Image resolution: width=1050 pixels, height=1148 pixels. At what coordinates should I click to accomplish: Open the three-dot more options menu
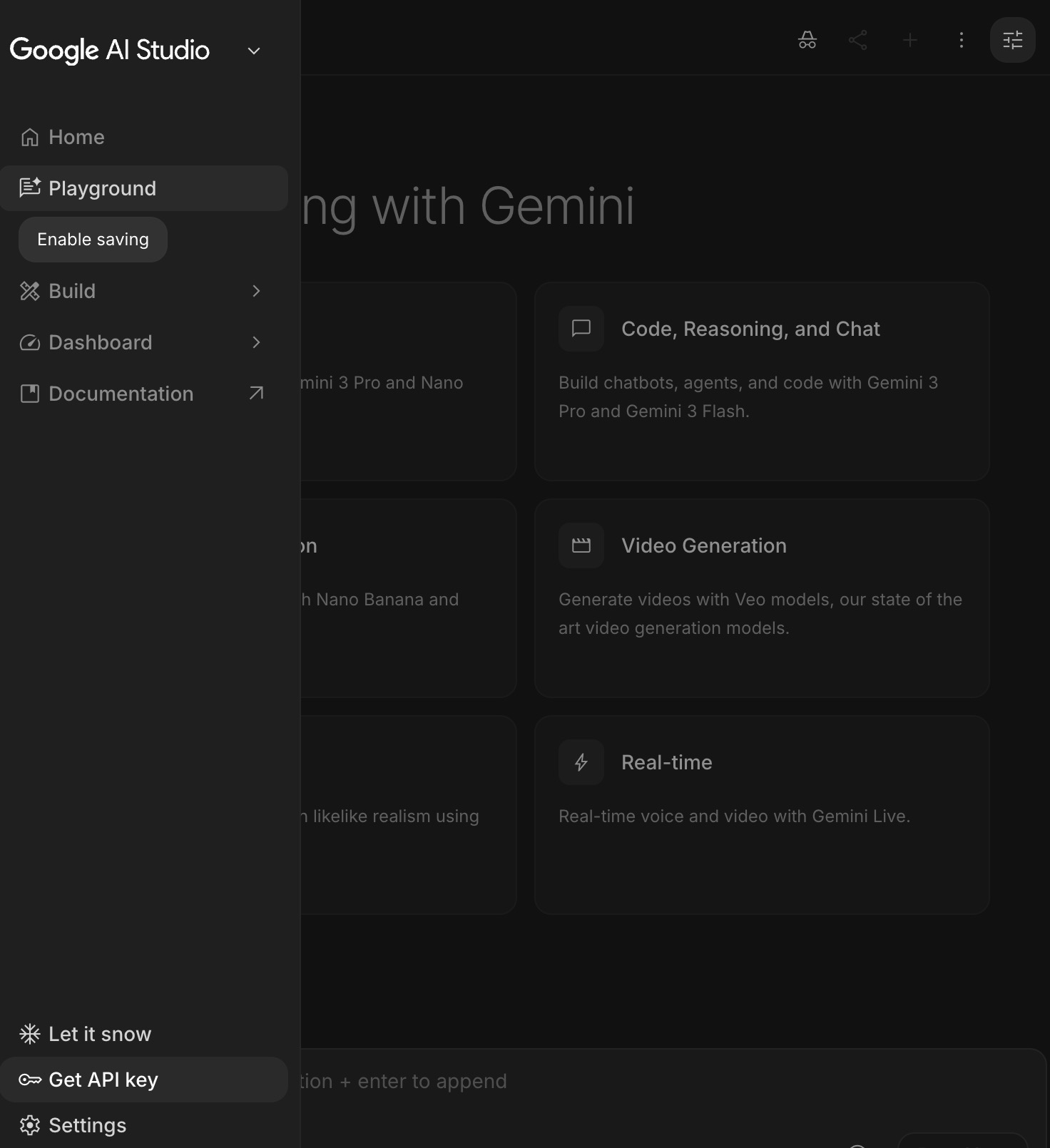click(x=961, y=40)
